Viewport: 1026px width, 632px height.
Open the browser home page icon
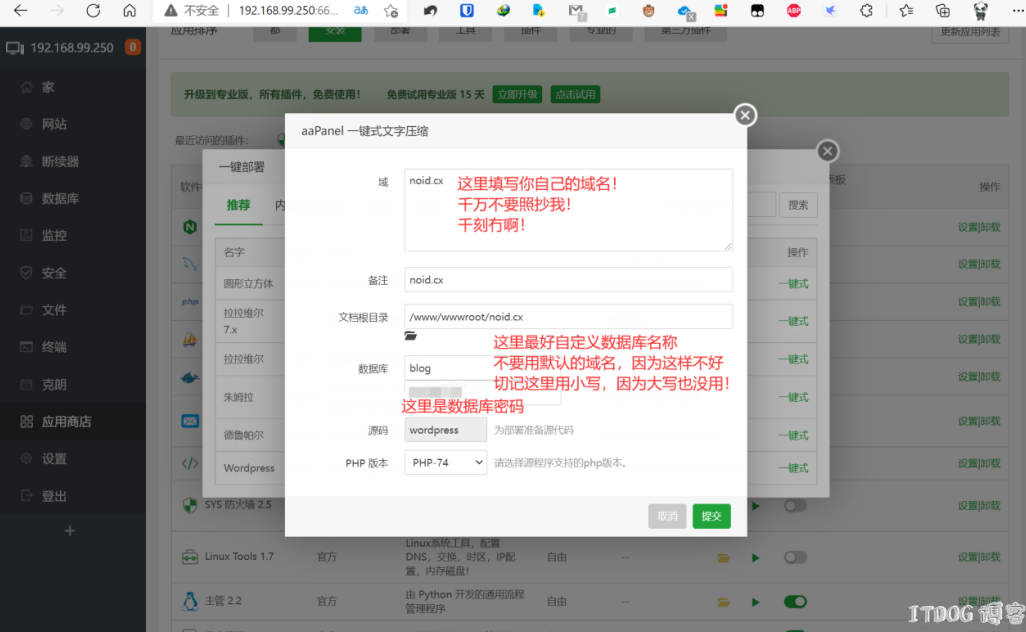point(130,10)
